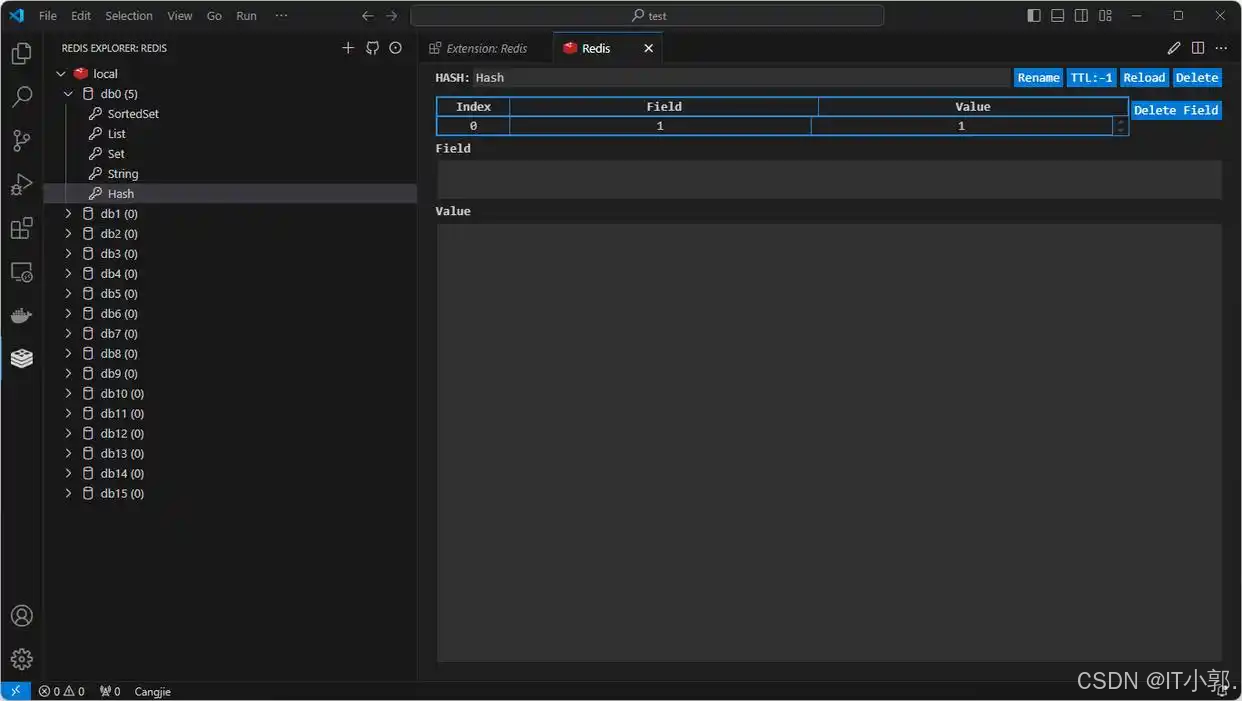The width and height of the screenshot is (1242, 701).
Task: Click the pencil edit icon in editor toolbar
Action: 1174,48
